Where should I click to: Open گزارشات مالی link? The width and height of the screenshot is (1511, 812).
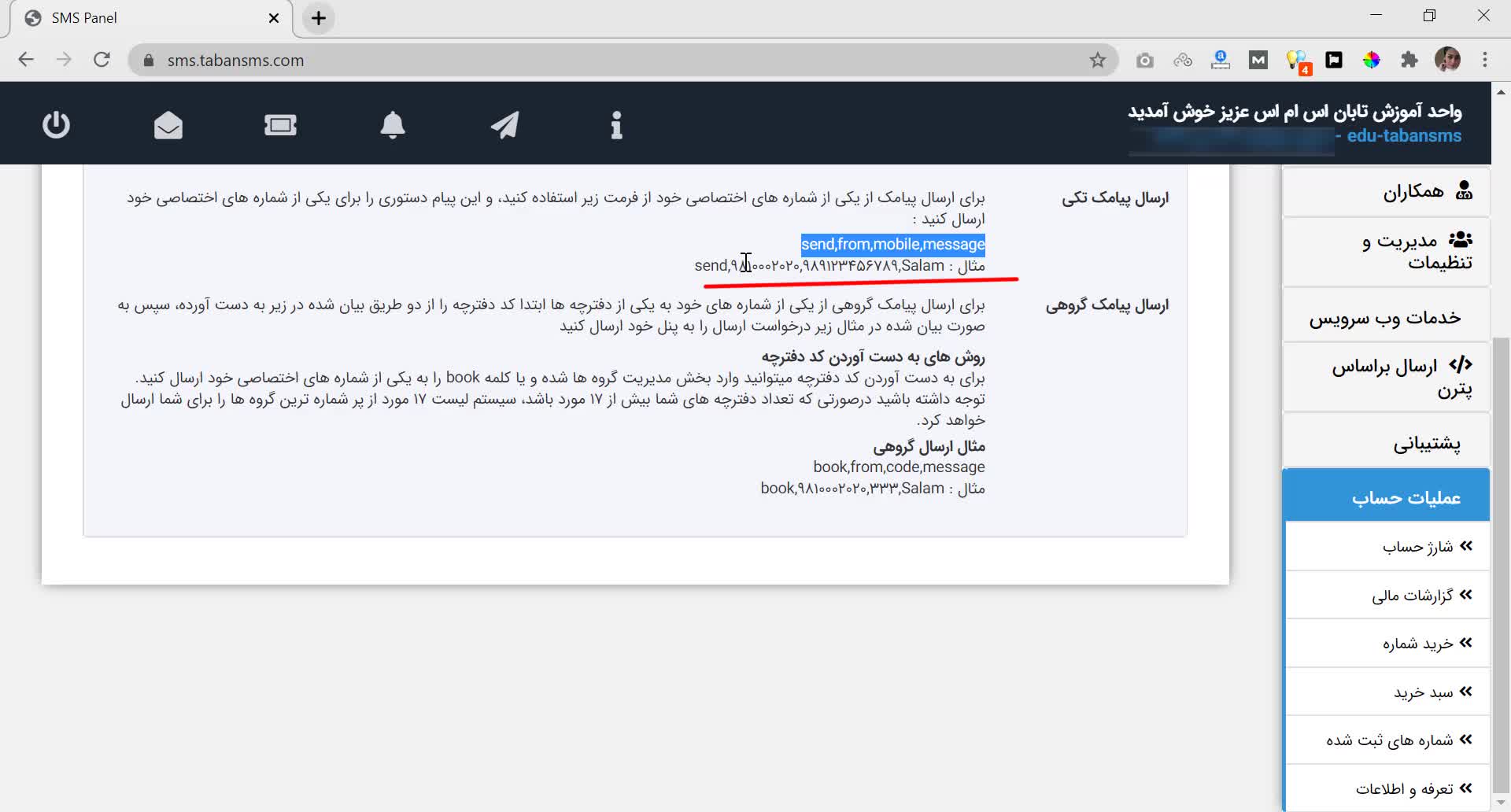(x=1412, y=596)
